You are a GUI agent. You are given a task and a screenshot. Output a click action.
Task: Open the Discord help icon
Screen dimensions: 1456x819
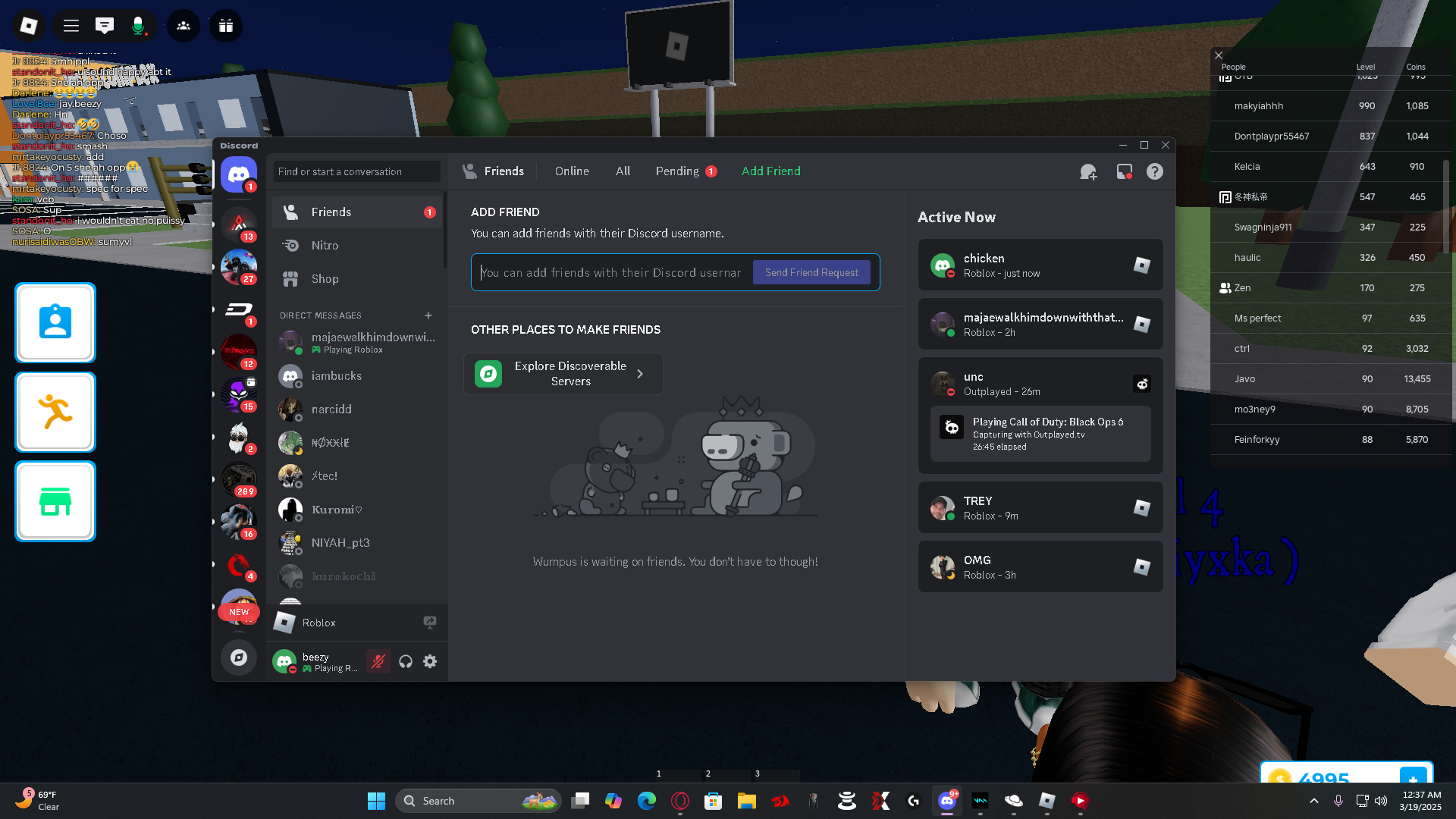coord(1155,172)
